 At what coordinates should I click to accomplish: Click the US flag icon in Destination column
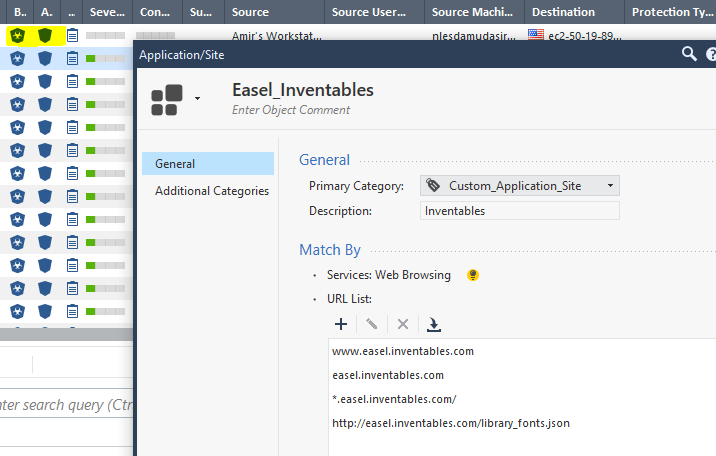pos(536,35)
